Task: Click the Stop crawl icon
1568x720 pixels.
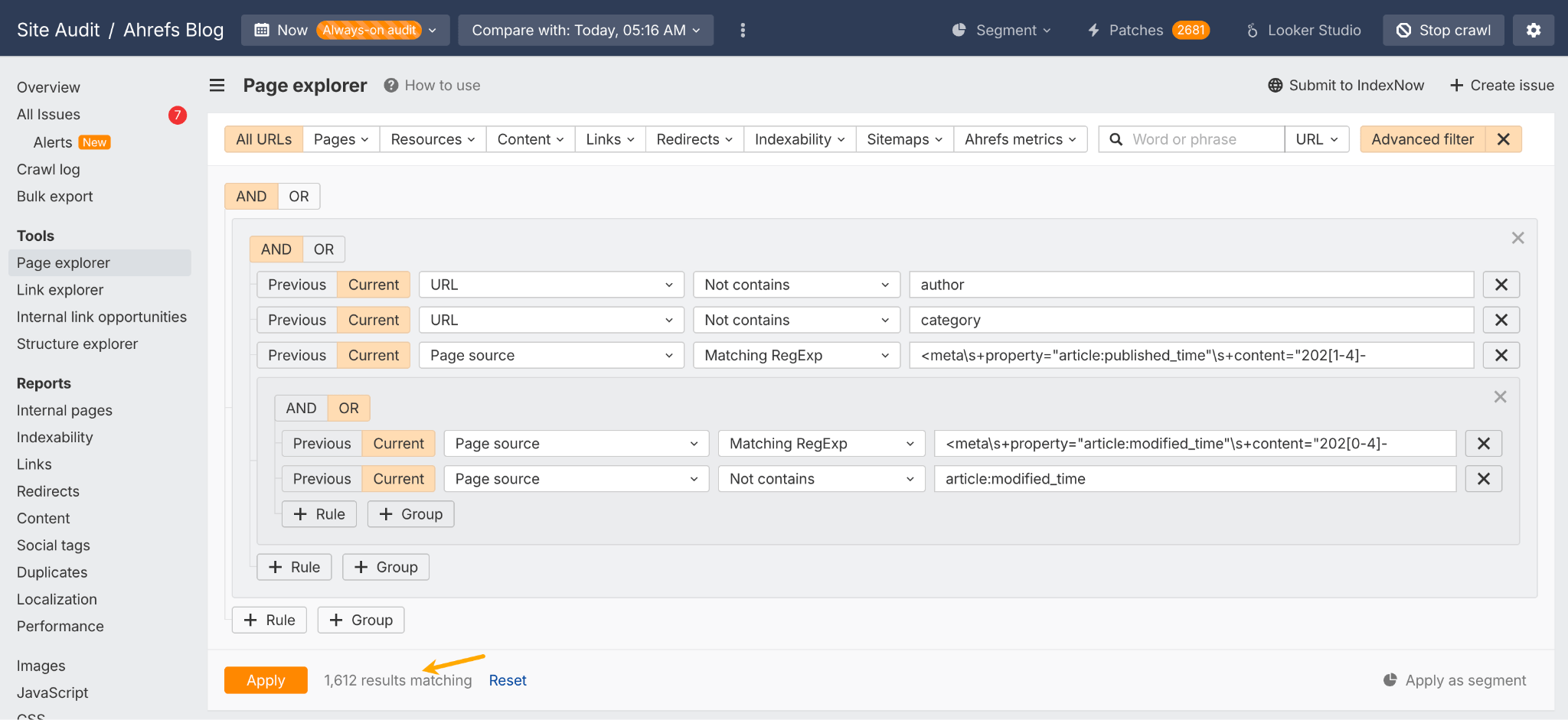Action: click(1403, 30)
